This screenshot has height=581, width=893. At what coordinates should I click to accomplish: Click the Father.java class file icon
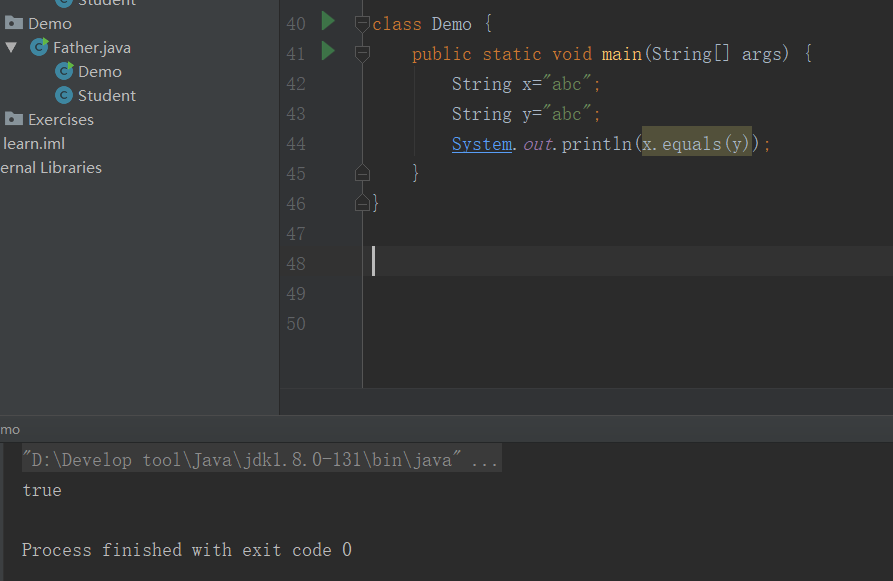click(39, 47)
